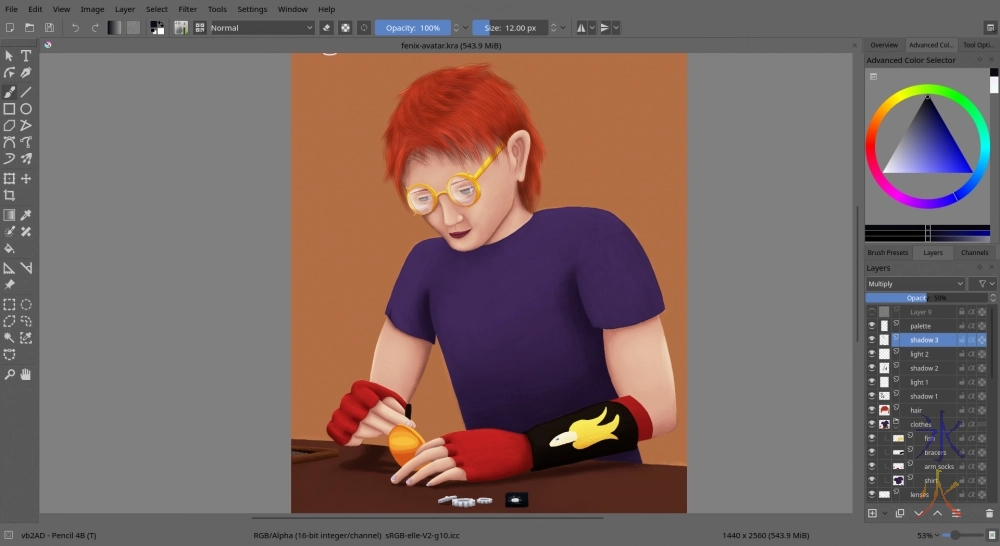Pick the Zoom magnifier tool
This screenshot has height=546, width=1000.
coord(9,374)
